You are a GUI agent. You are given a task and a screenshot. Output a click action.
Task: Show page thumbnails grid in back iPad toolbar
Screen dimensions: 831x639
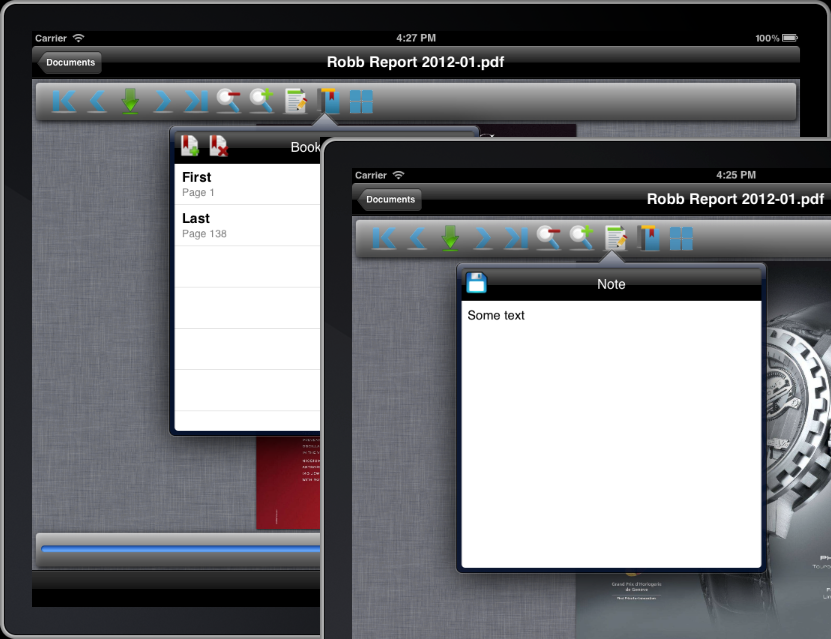click(x=361, y=102)
